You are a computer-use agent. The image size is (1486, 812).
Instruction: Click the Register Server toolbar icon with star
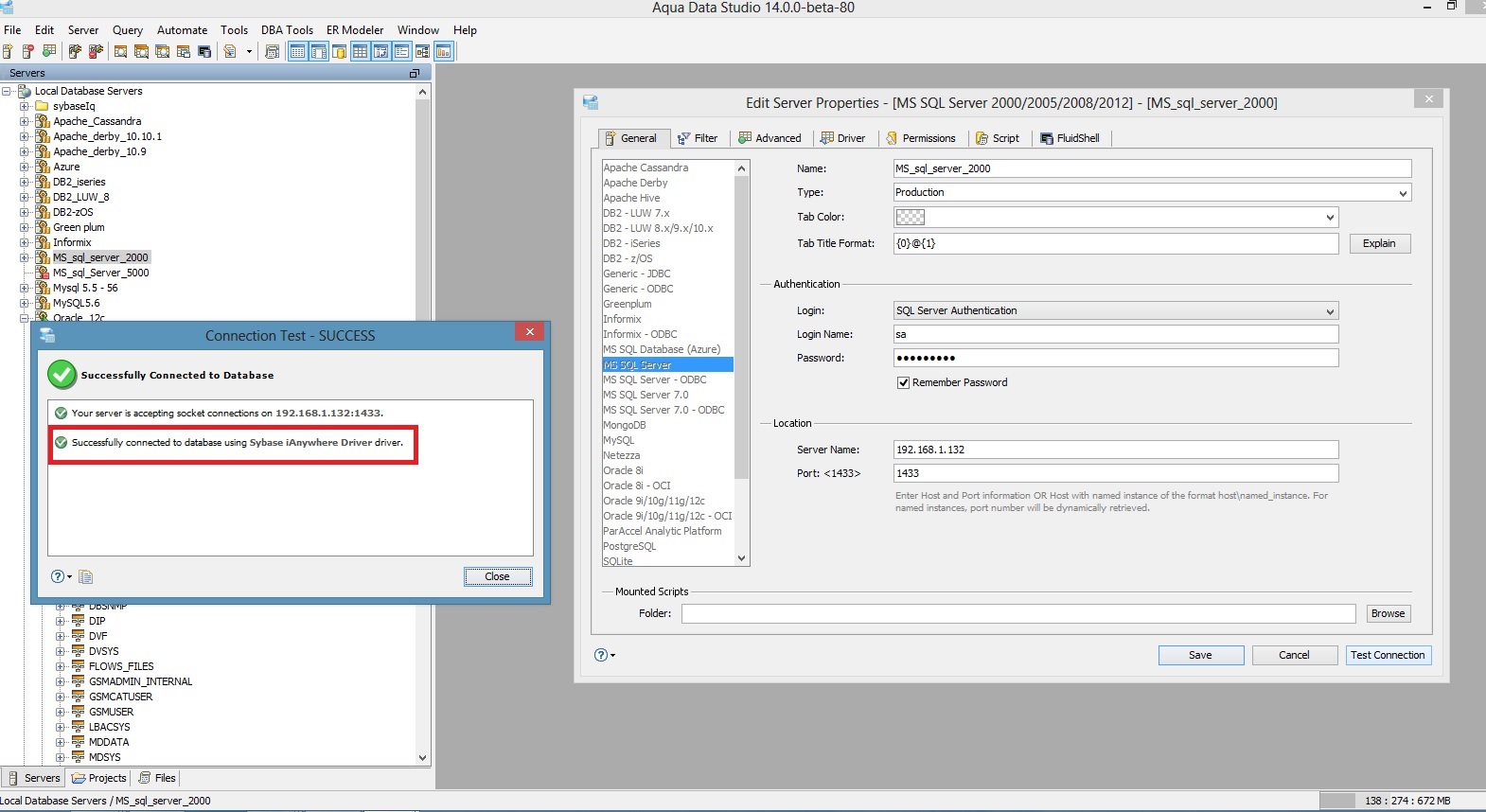coord(8,51)
